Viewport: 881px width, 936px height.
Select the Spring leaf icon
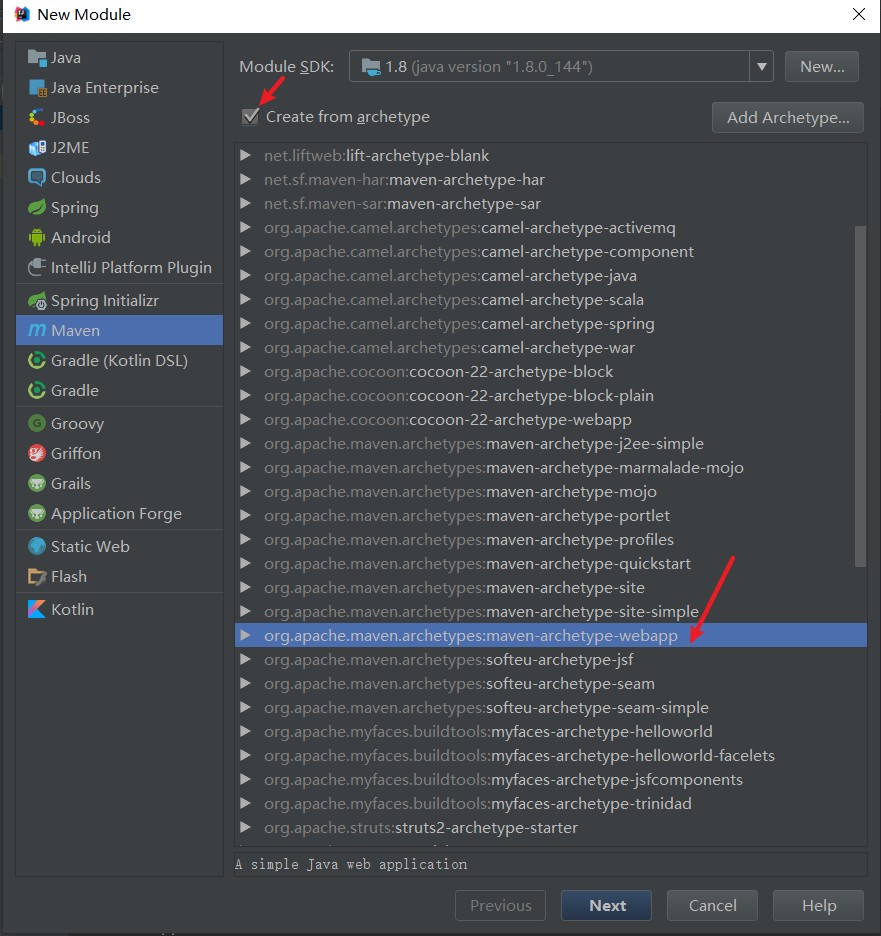pyautogui.click(x=37, y=207)
